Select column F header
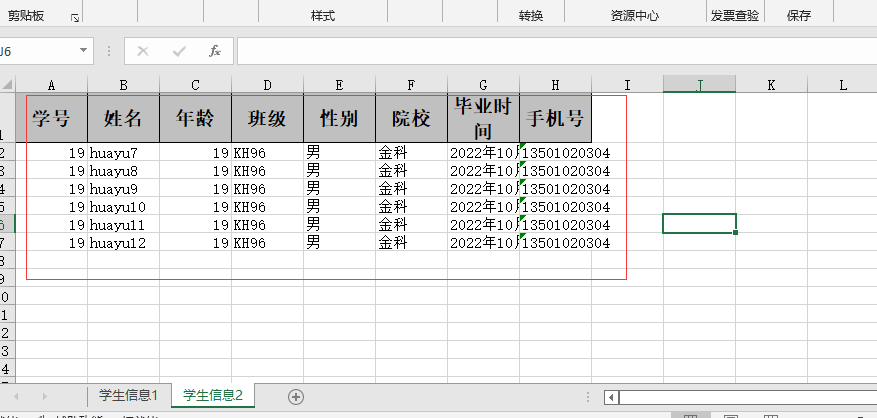This screenshot has height=418, width=877. (411, 84)
